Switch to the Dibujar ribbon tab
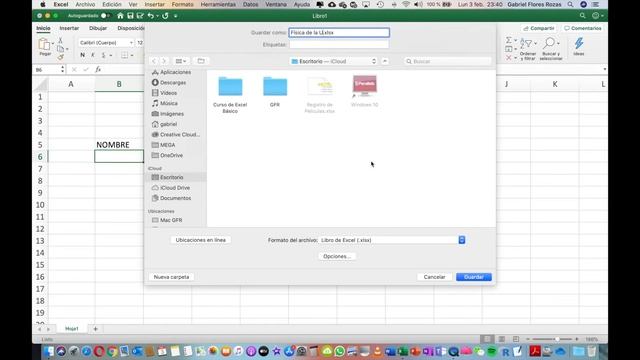This screenshot has height=360, width=640. [x=98, y=28]
